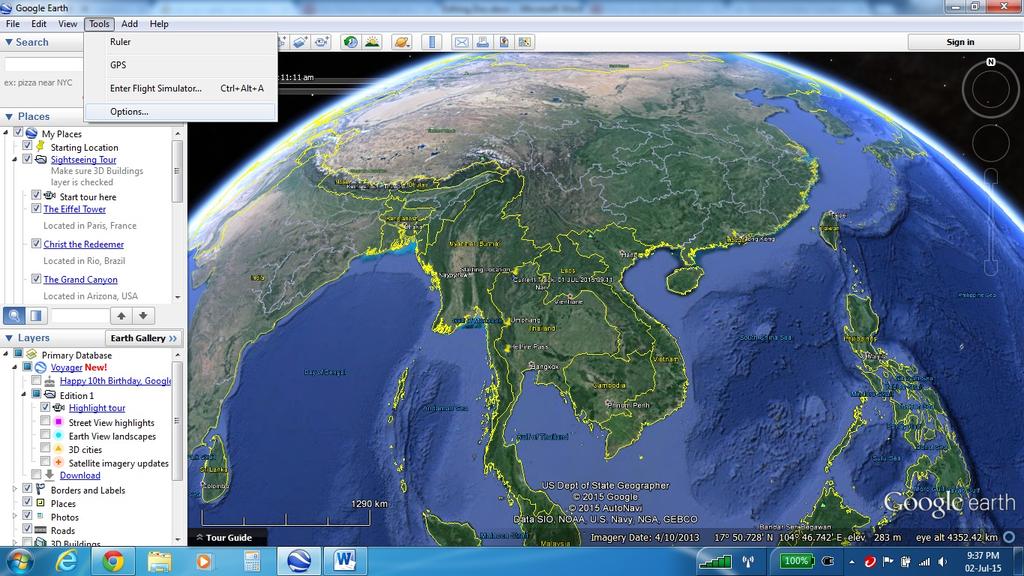This screenshot has height=576, width=1024.
Task: Open Options from the Tools menu
Action: (181, 112)
